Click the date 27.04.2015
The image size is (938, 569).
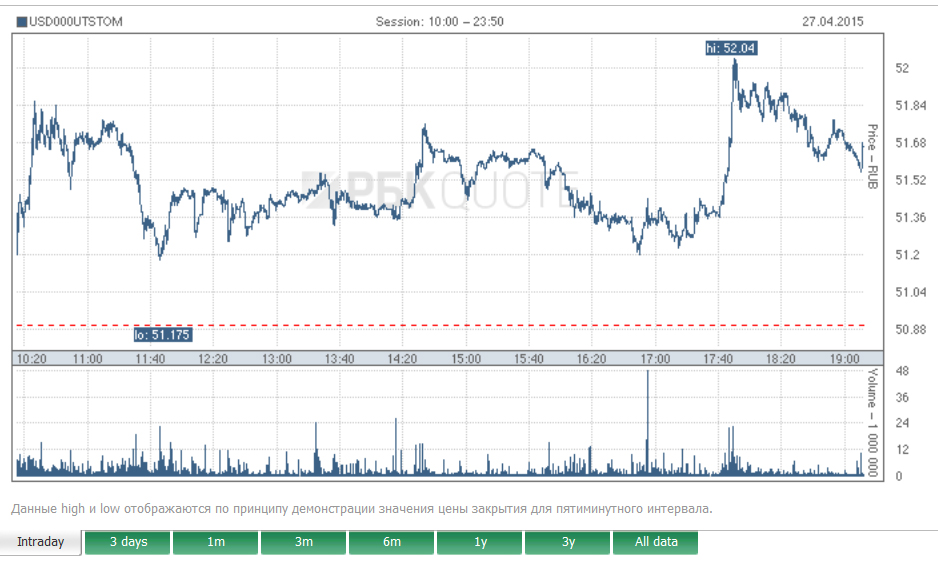(832, 21)
